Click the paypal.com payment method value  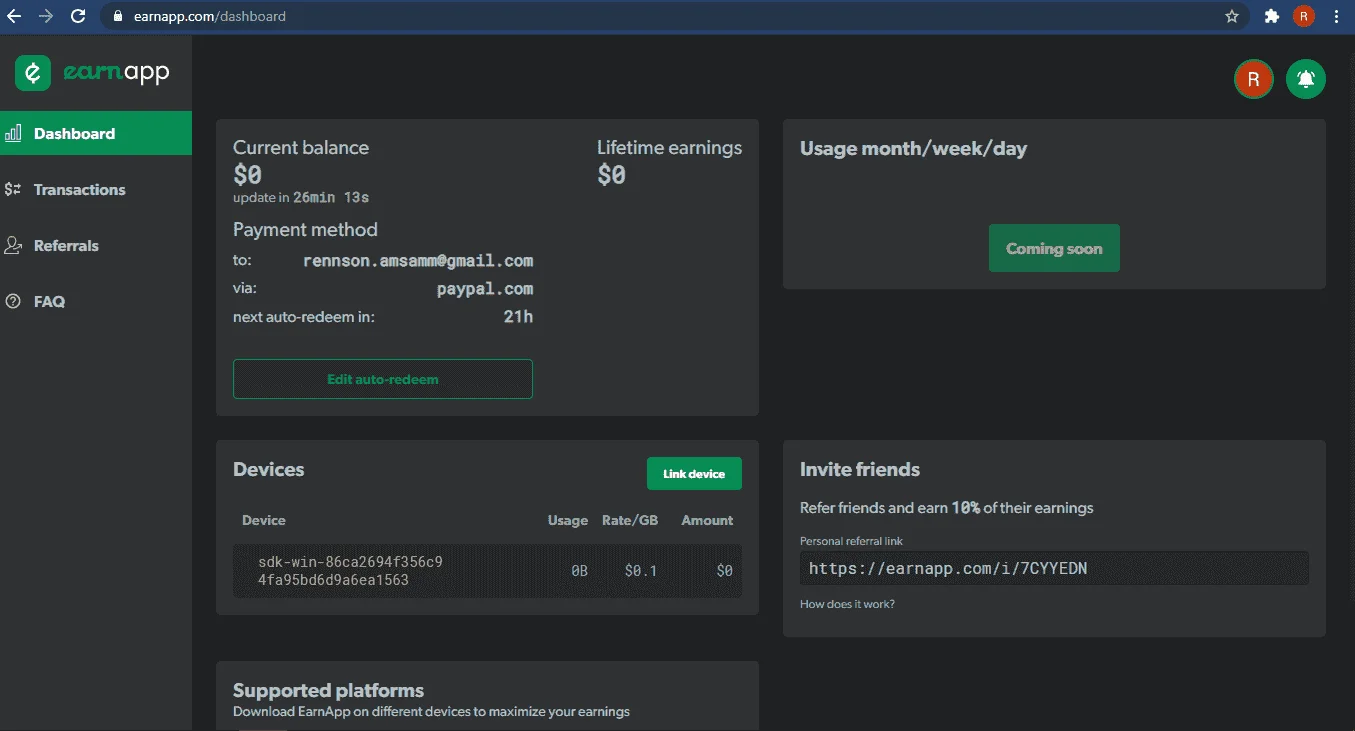tap(485, 288)
